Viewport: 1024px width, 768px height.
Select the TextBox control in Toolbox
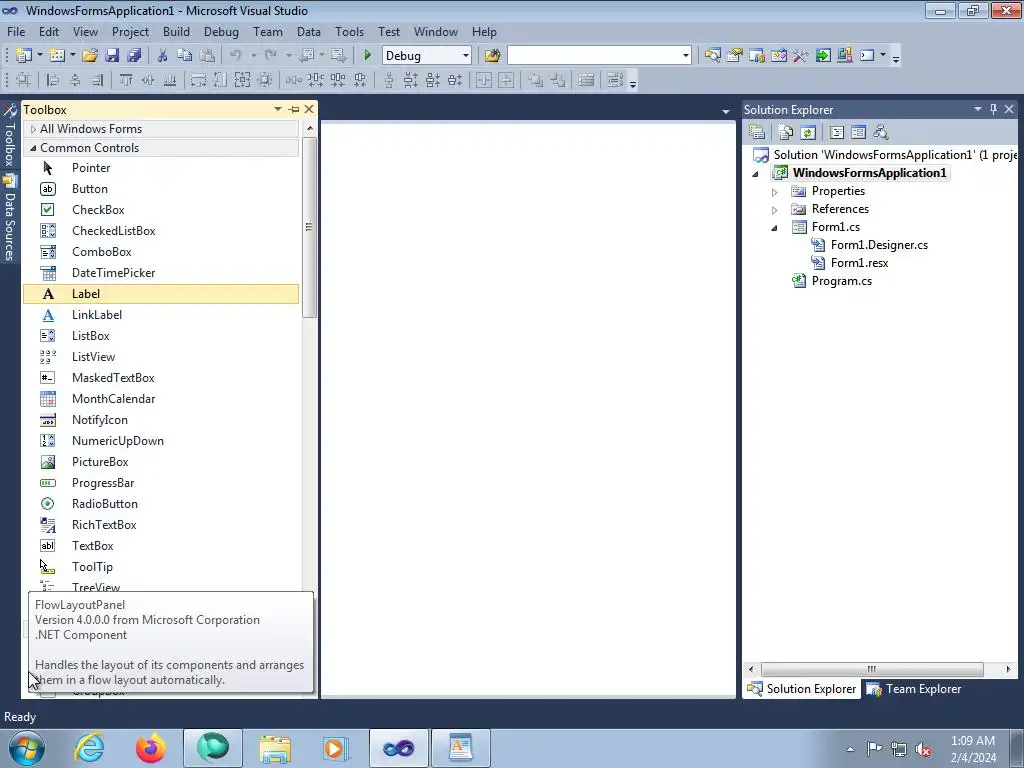click(161, 546)
